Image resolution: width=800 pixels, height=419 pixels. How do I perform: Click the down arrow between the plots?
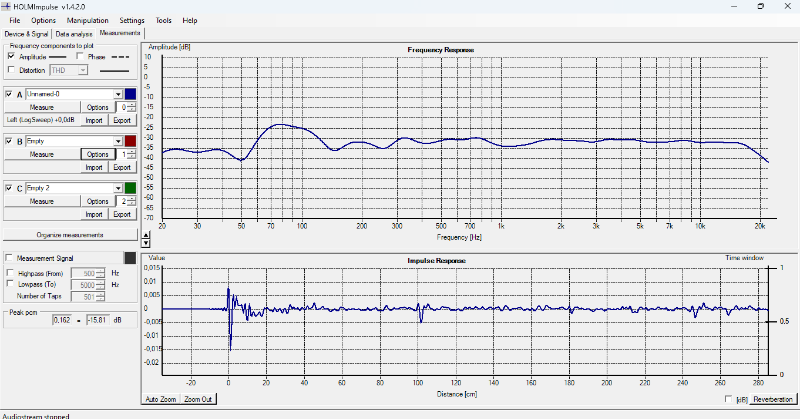click(146, 243)
